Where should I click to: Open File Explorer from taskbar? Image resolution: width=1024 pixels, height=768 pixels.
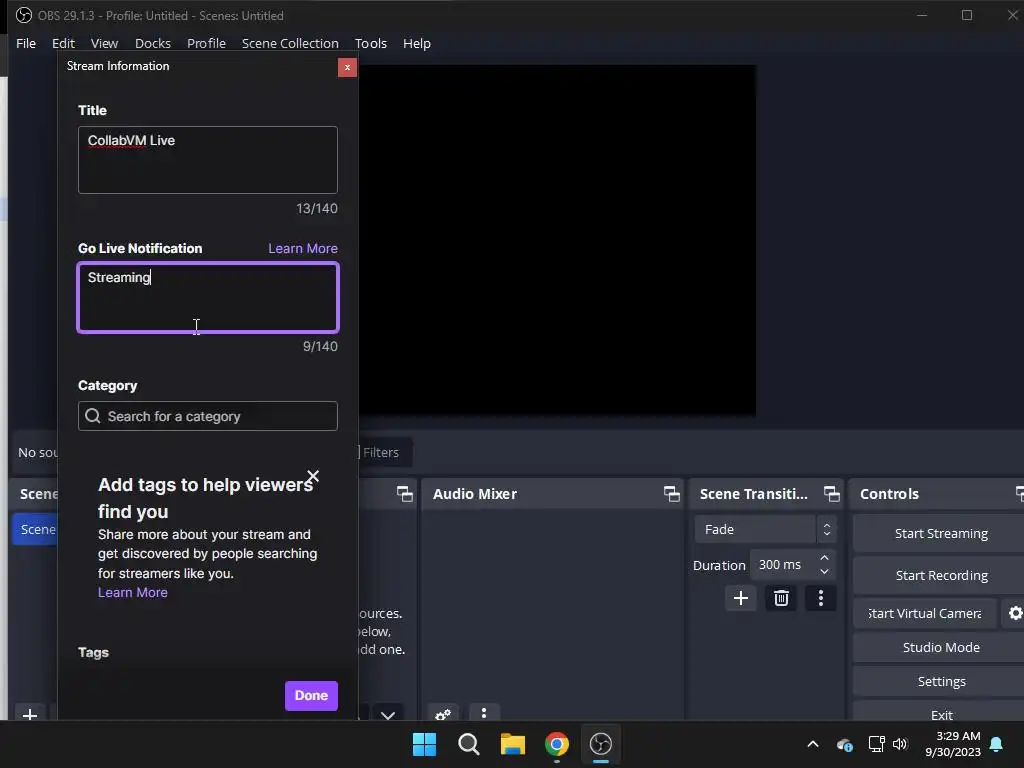point(513,744)
